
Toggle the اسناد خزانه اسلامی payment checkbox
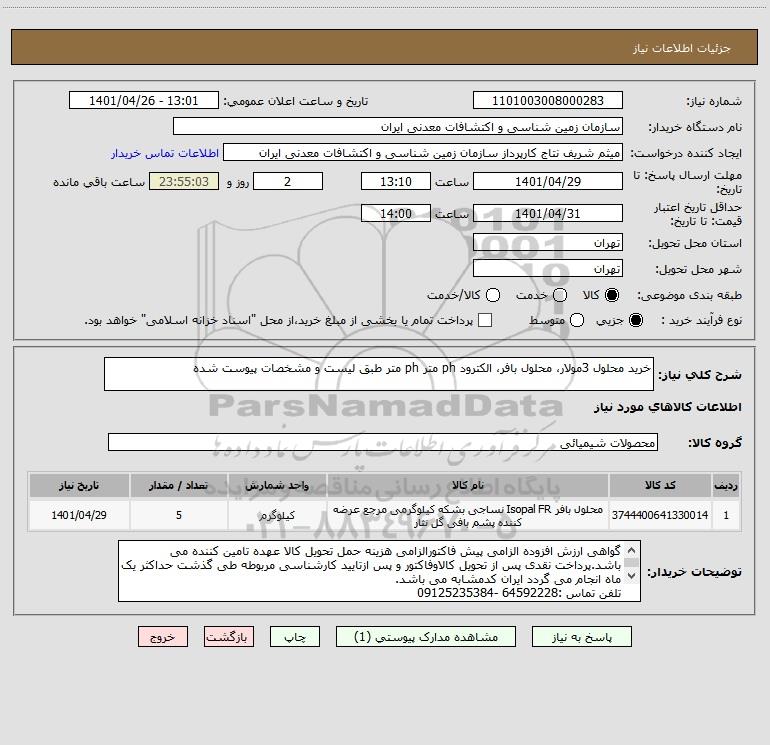pos(485,320)
